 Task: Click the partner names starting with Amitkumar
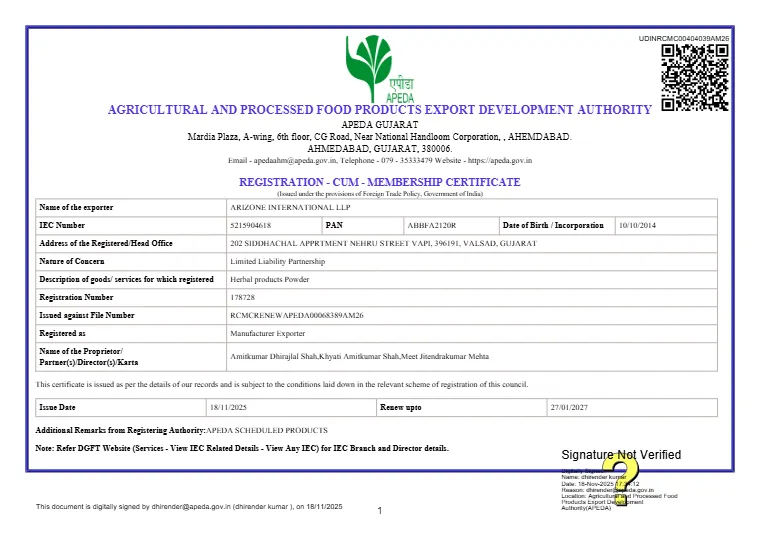coord(360,356)
